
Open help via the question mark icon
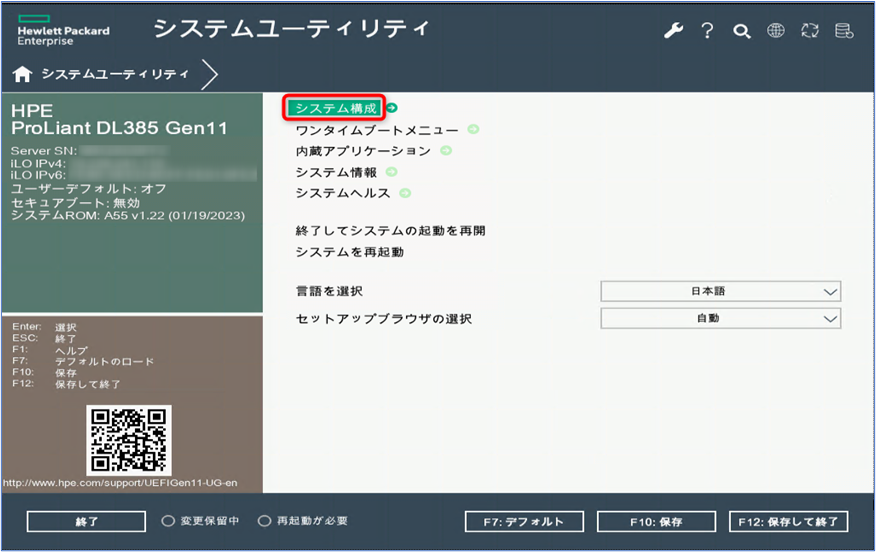pos(707,30)
